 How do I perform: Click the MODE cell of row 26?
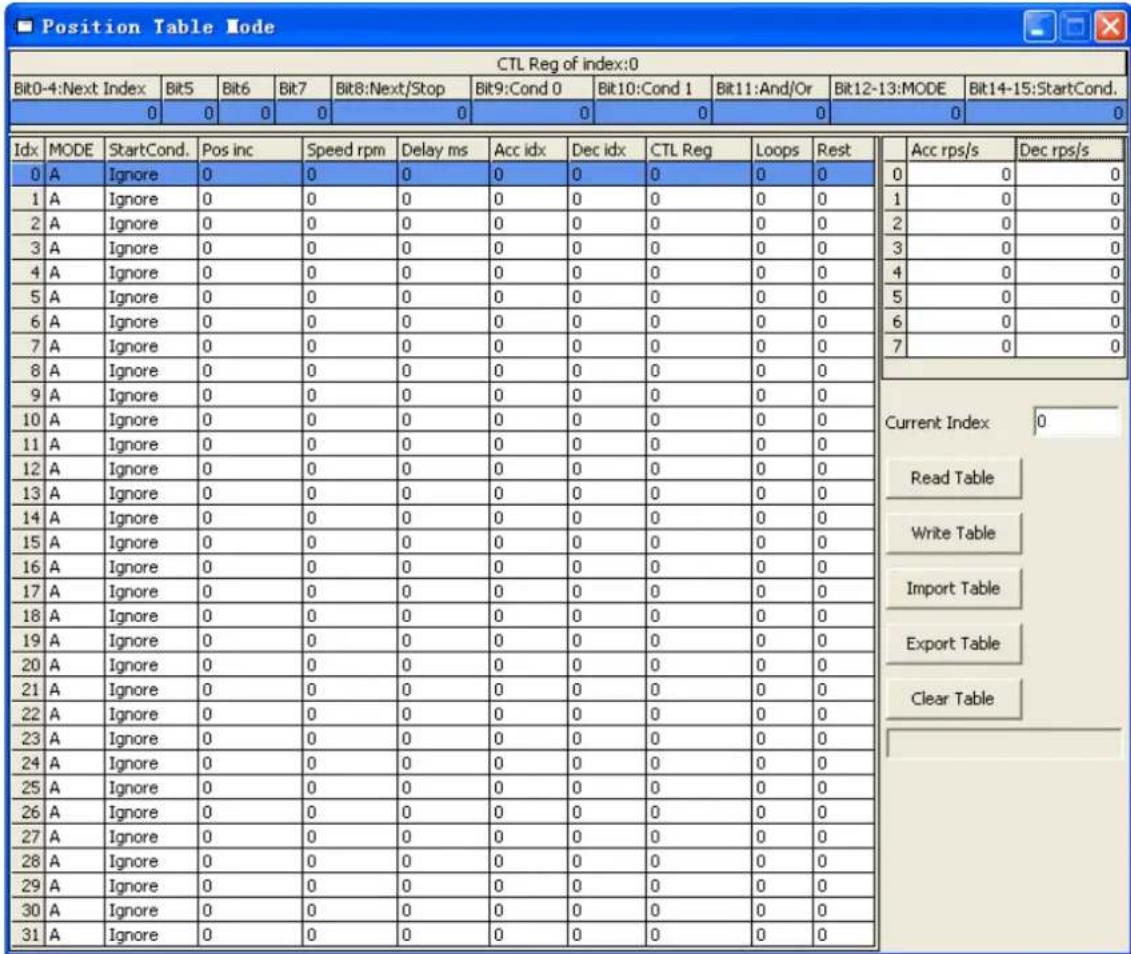pos(75,811)
